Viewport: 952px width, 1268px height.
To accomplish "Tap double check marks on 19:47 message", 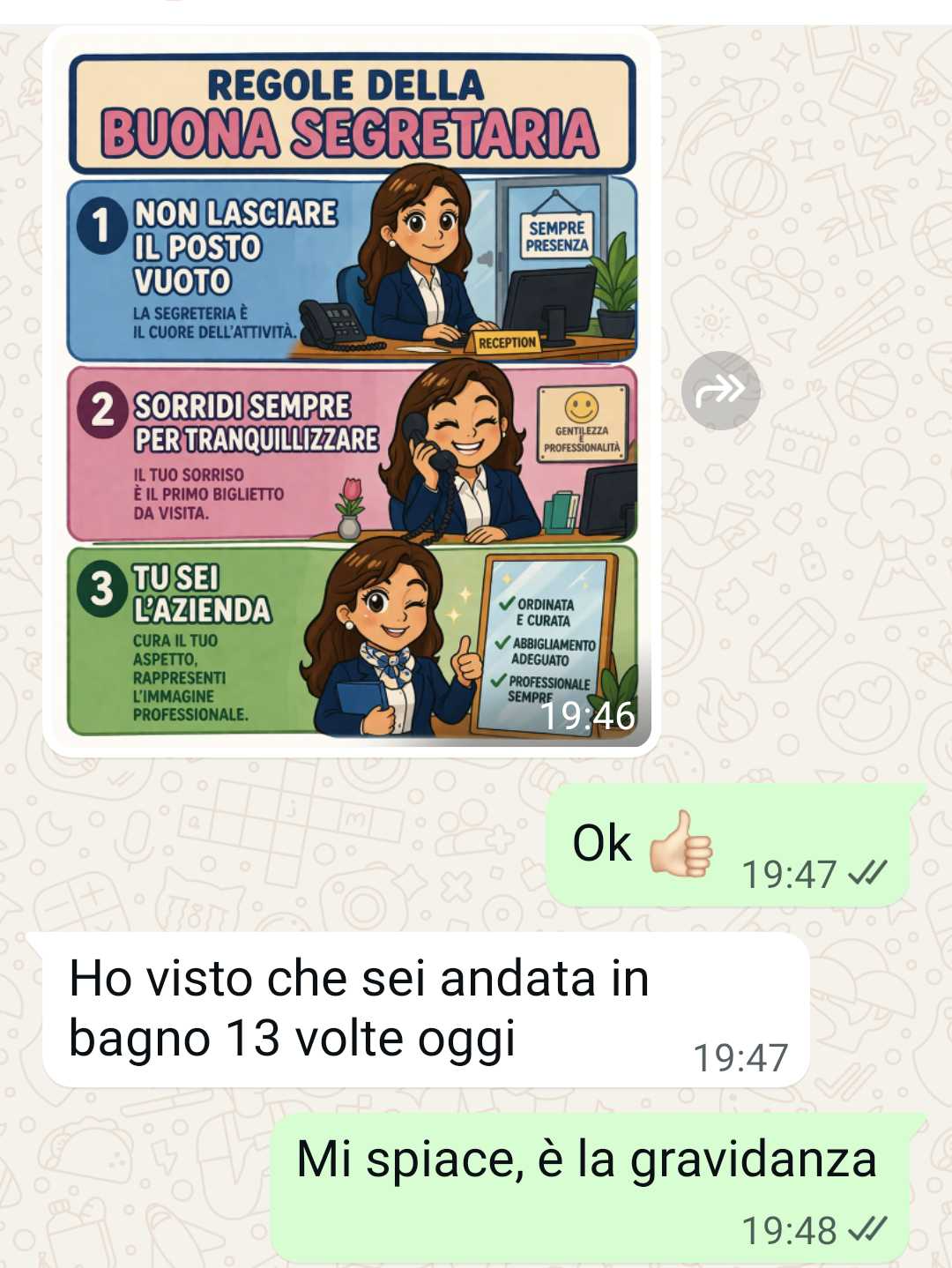I will (x=866, y=874).
